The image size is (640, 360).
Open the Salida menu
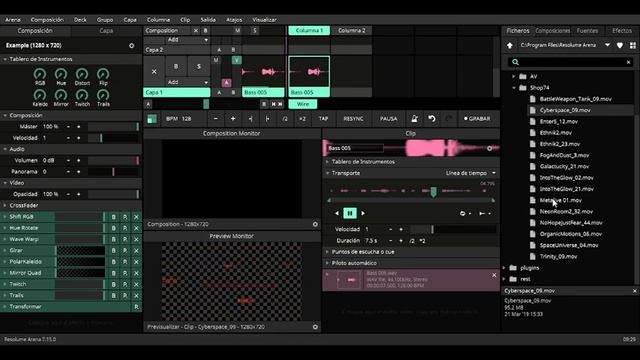[x=208, y=20]
